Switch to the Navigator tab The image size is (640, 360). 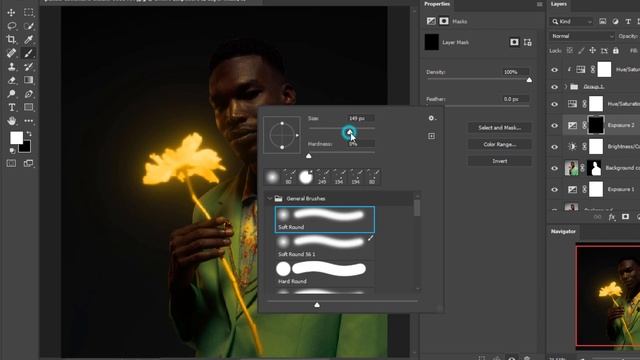(x=563, y=231)
